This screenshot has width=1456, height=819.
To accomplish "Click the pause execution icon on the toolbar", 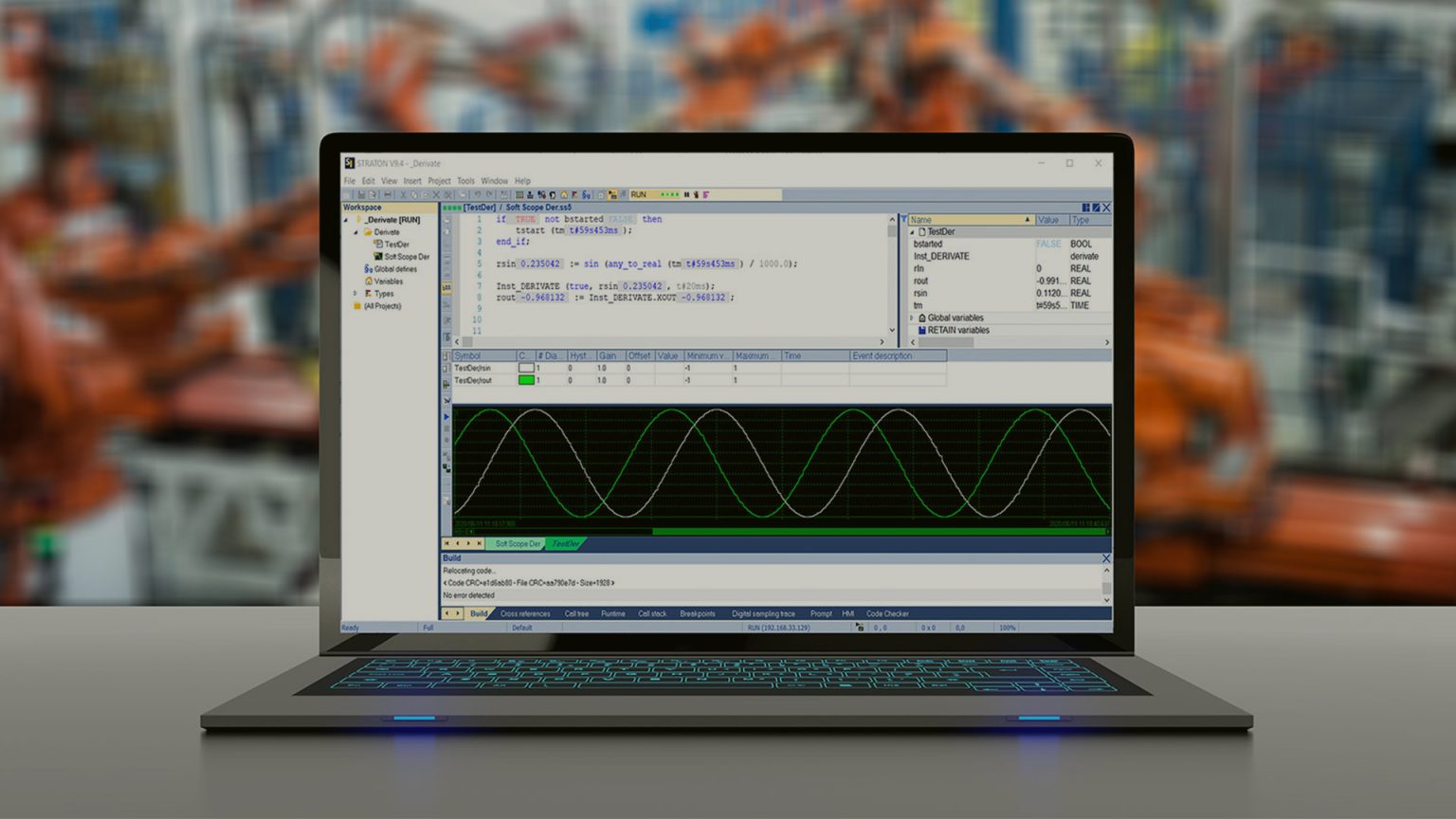I will pyautogui.click(x=687, y=194).
